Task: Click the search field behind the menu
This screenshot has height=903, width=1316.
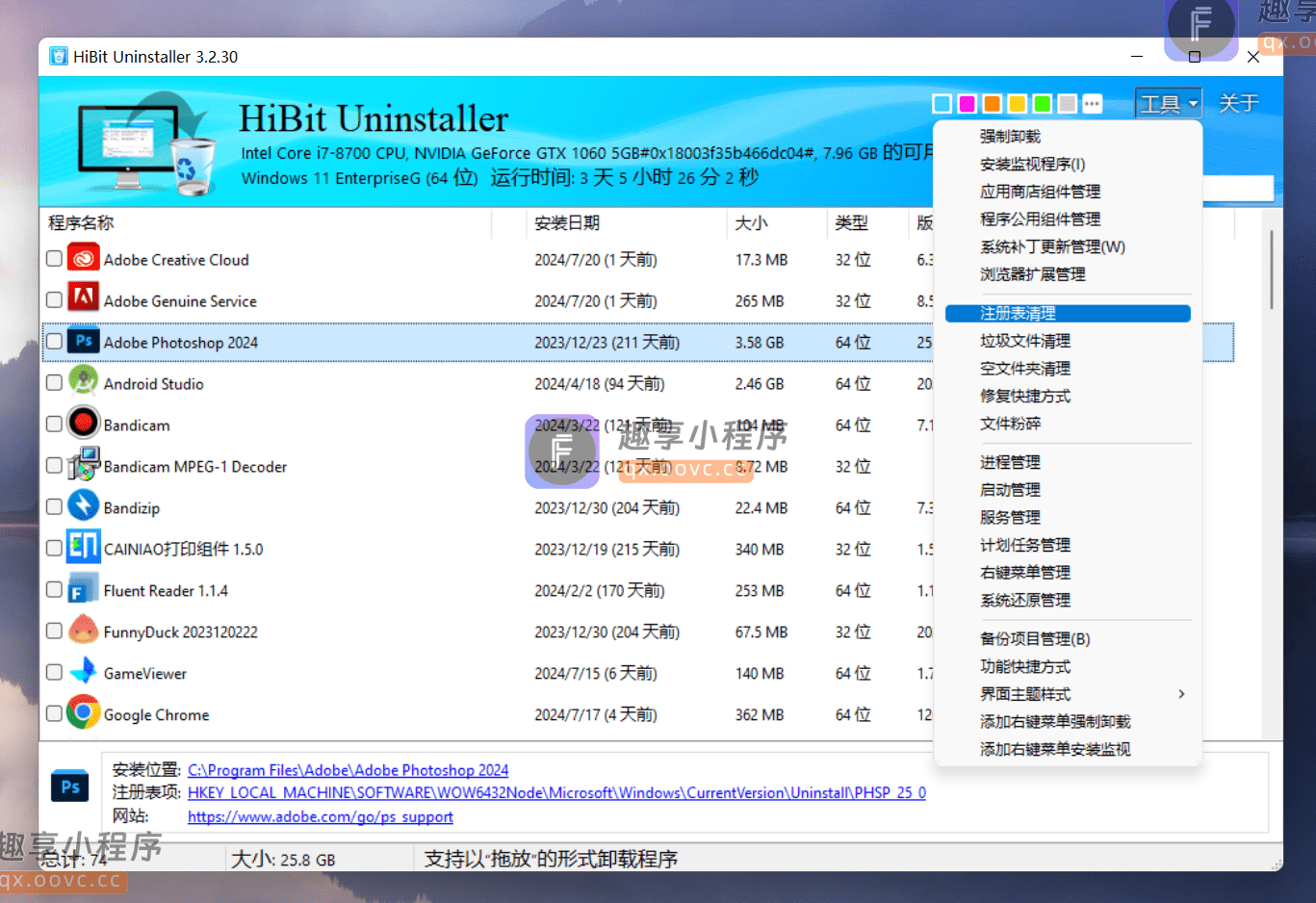Action: coord(1238,189)
